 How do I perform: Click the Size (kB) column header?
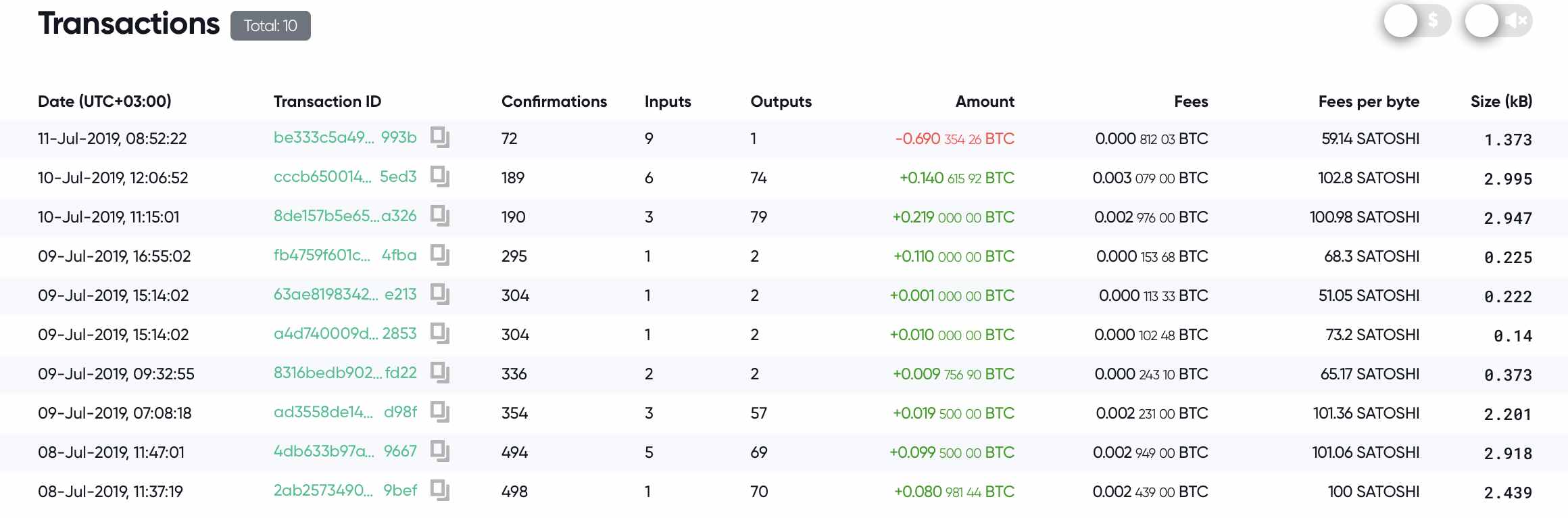[1501, 101]
